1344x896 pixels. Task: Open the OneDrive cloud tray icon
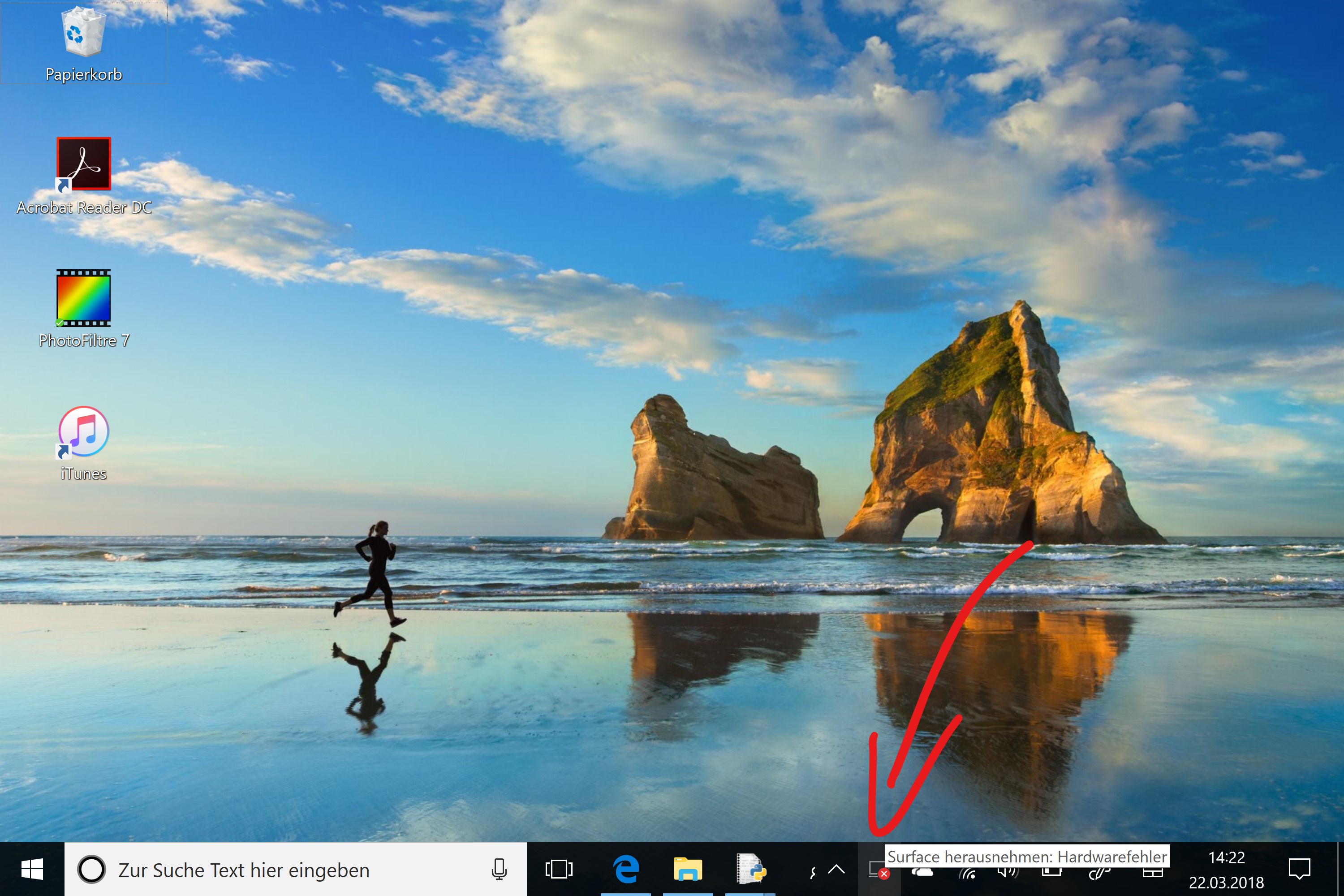[922, 871]
